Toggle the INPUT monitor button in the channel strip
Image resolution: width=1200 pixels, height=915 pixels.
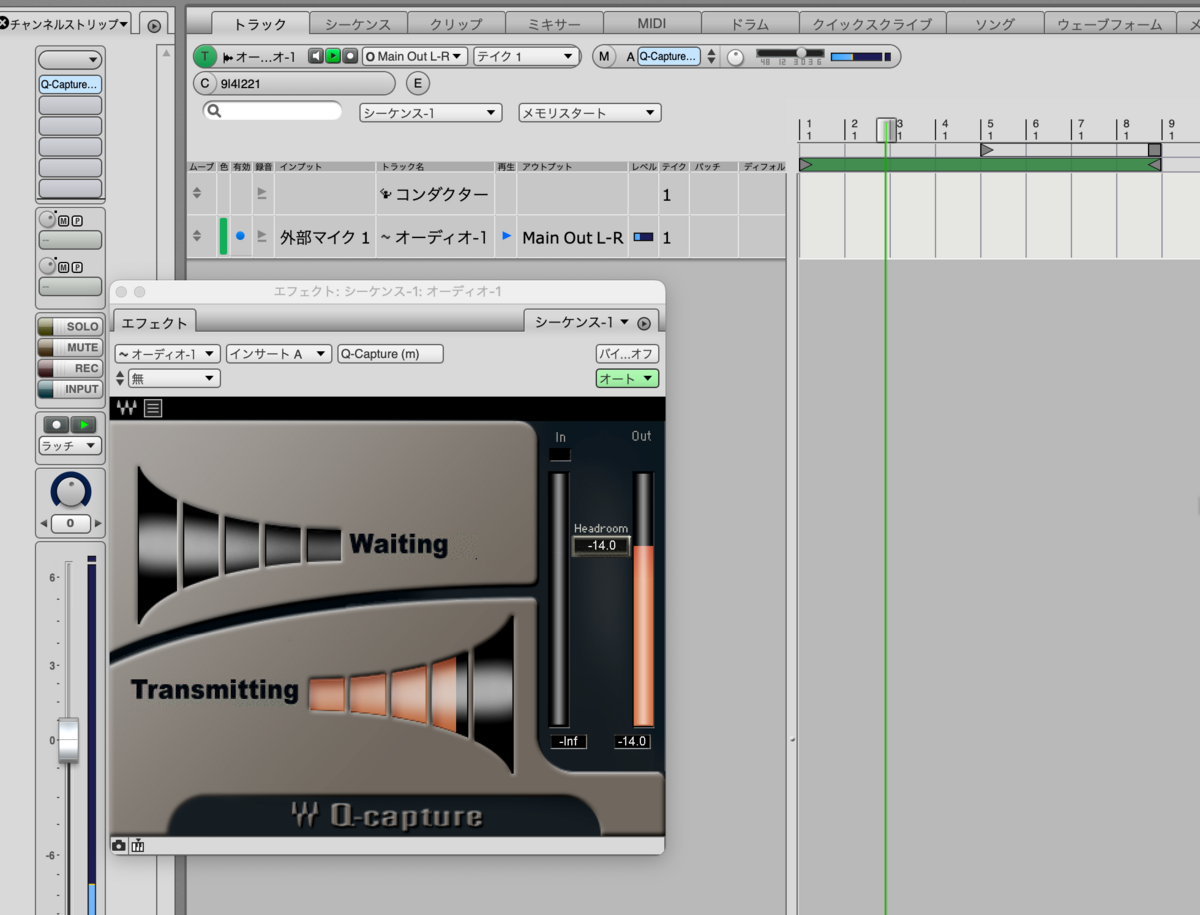[70, 390]
